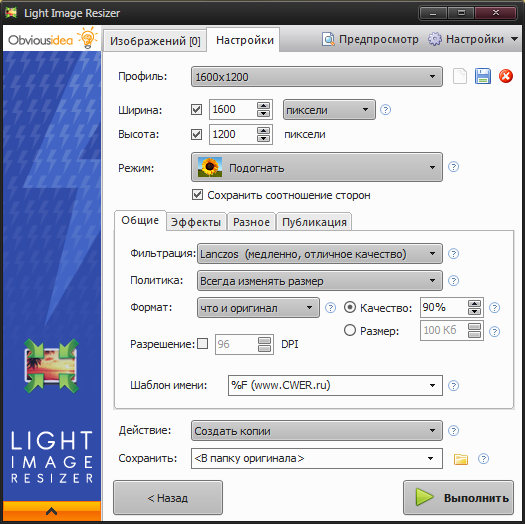Click the Выполнить button
The image size is (525, 524).
[458, 498]
